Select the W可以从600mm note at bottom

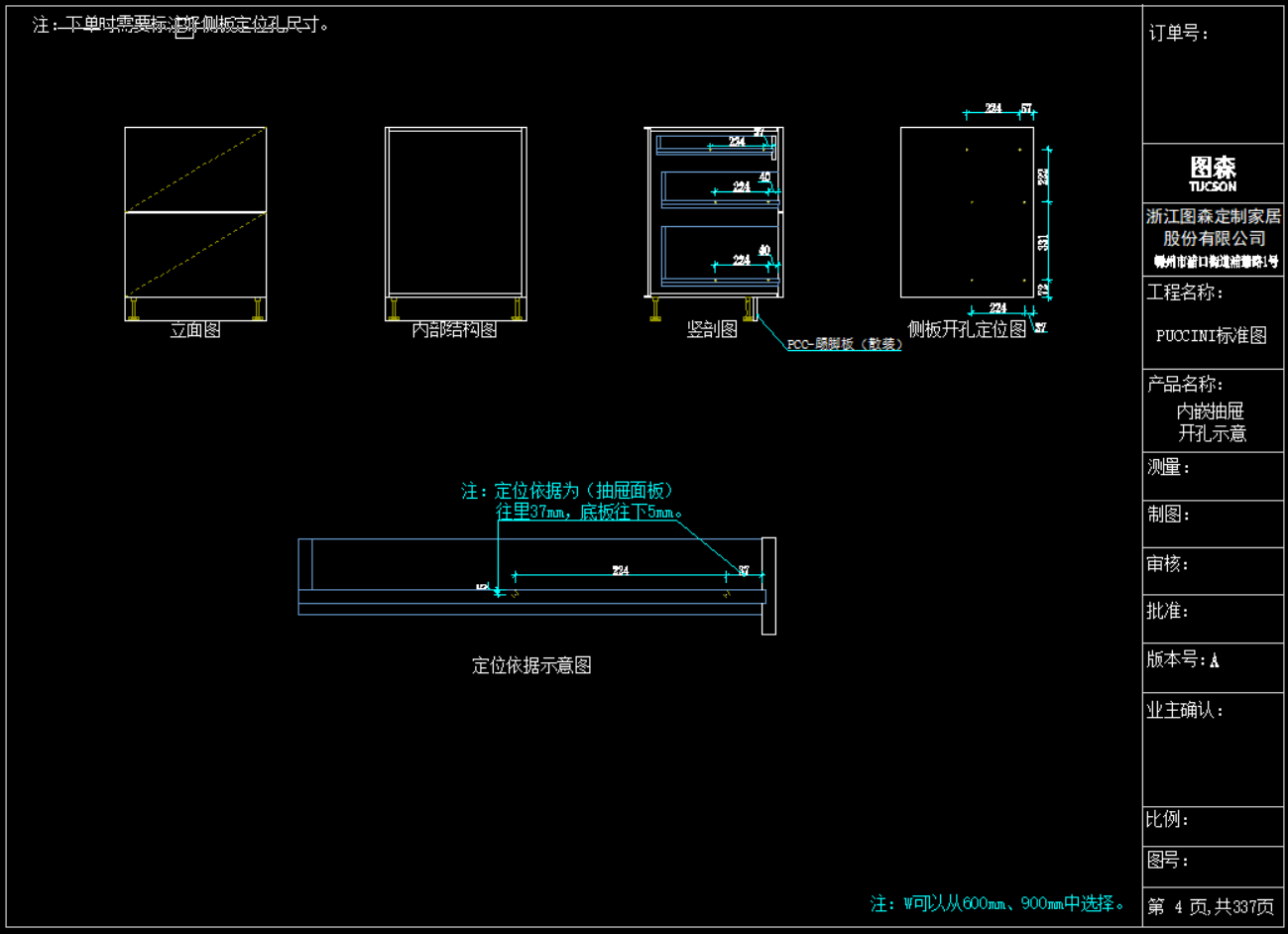click(998, 903)
